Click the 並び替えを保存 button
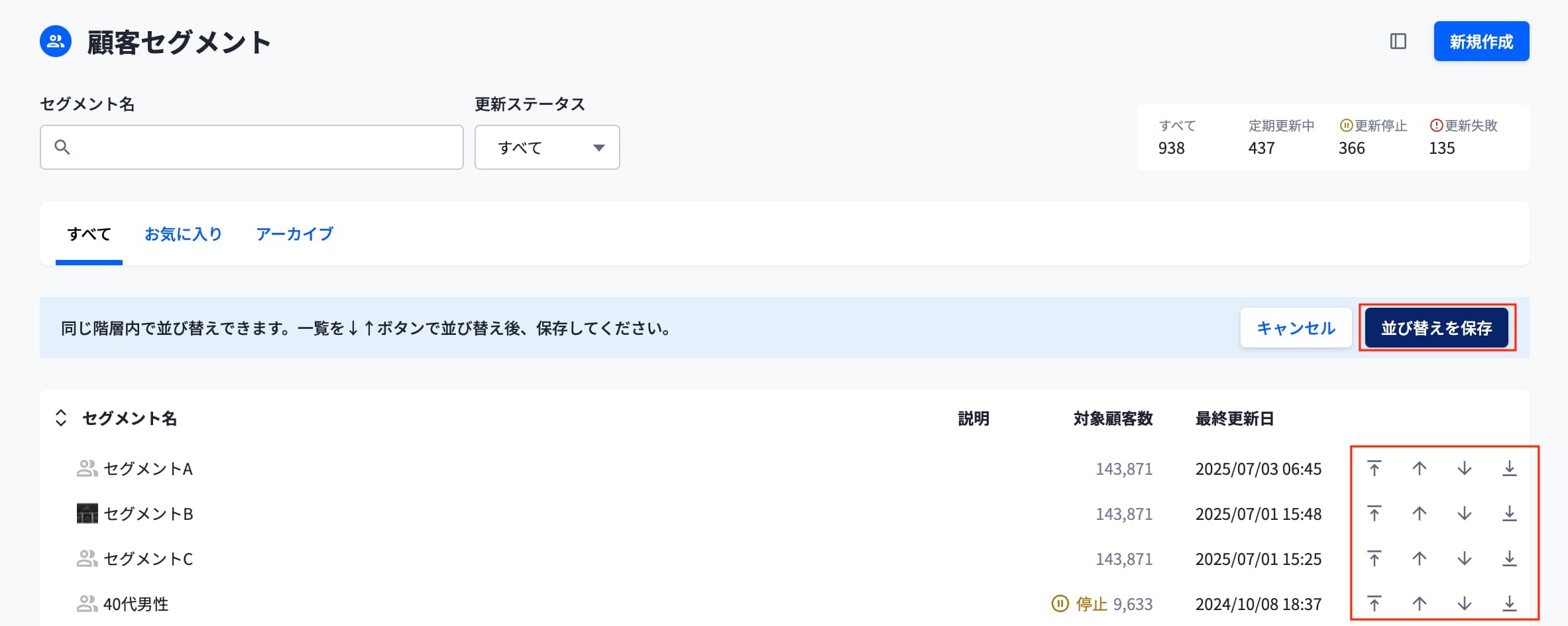 tap(1436, 328)
